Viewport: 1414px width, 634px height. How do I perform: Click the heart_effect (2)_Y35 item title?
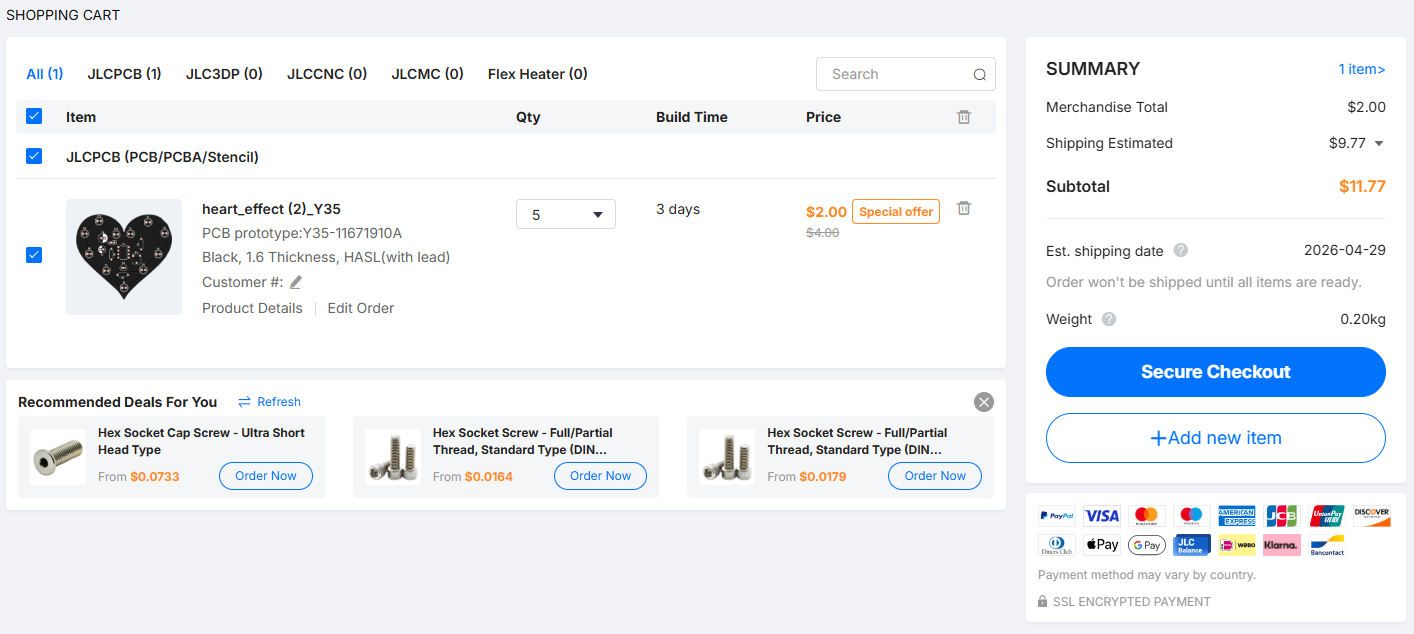(x=271, y=209)
